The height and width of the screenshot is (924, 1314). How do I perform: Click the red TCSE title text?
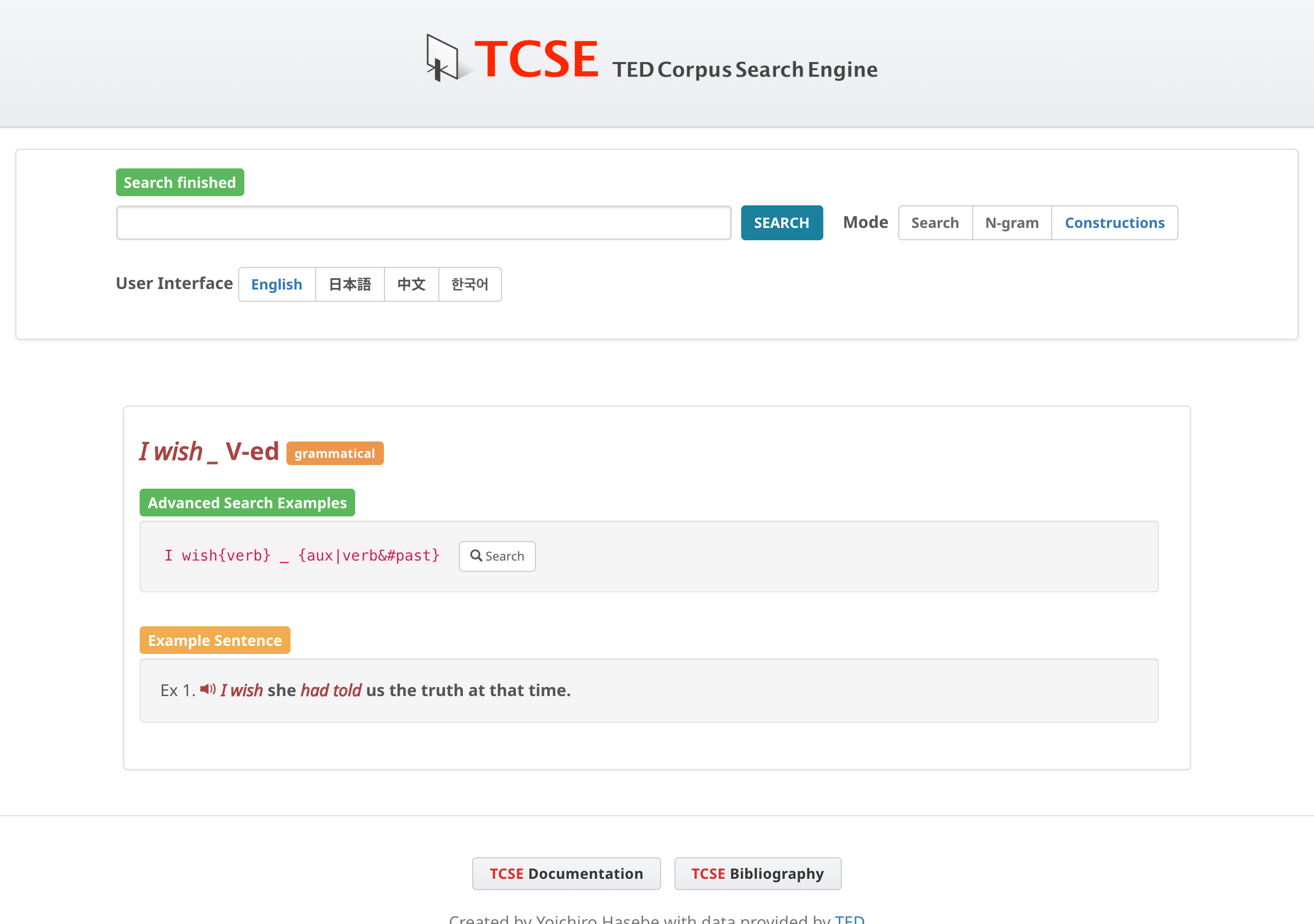[x=536, y=59]
